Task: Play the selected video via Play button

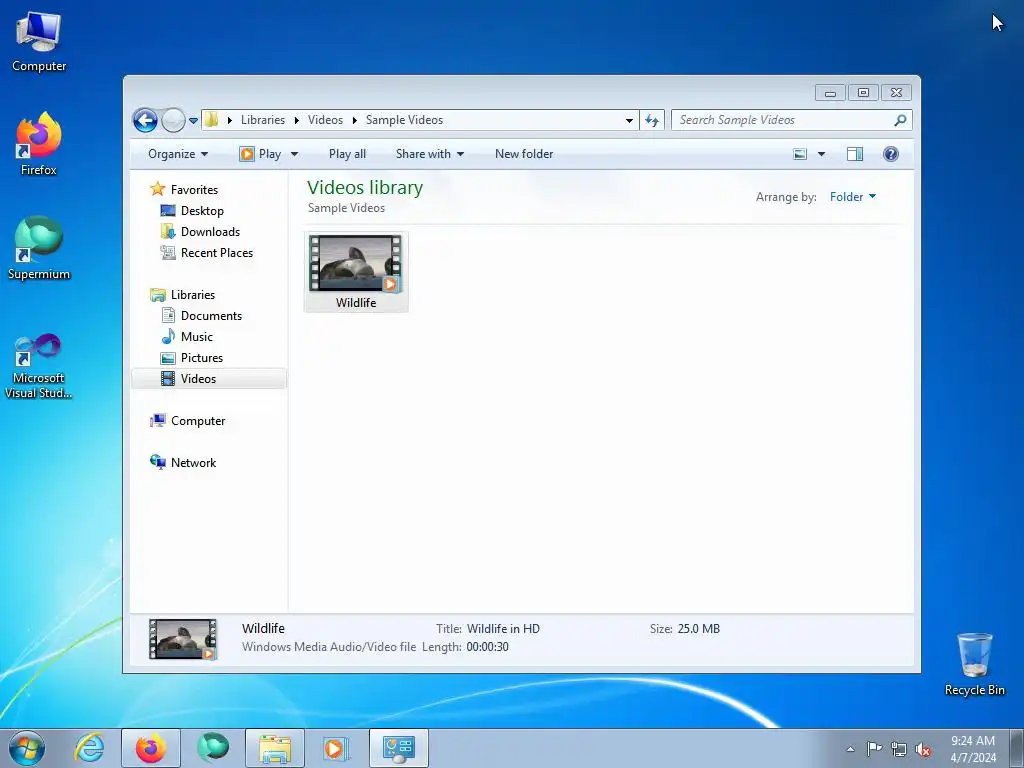Action: click(x=261, y=154)
